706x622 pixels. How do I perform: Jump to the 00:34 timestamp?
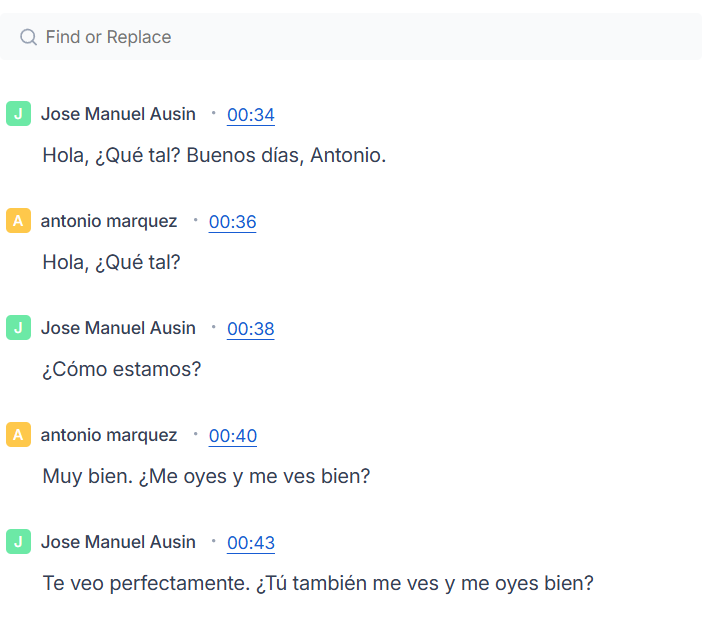pos(251,115)
